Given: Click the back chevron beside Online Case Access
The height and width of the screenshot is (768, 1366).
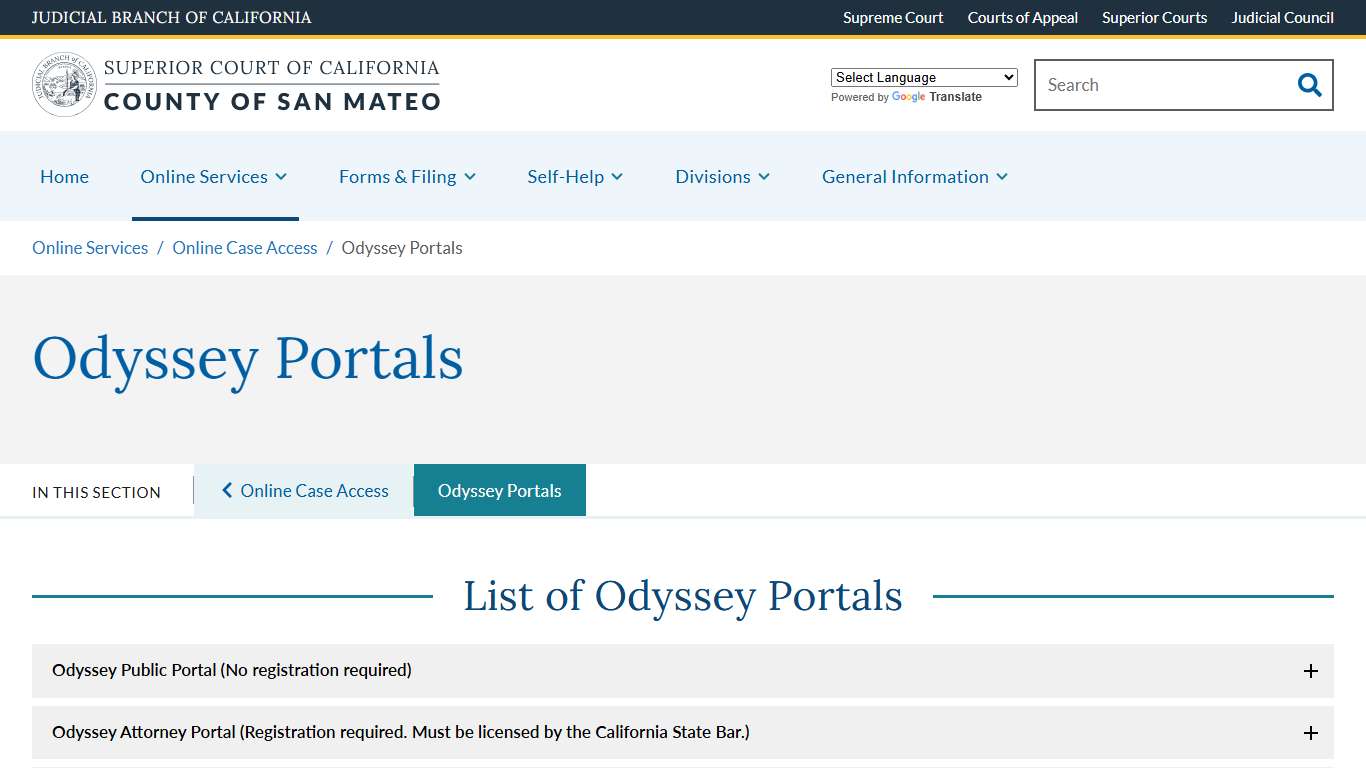Looking at the screenshot, I should click(226, 490).
